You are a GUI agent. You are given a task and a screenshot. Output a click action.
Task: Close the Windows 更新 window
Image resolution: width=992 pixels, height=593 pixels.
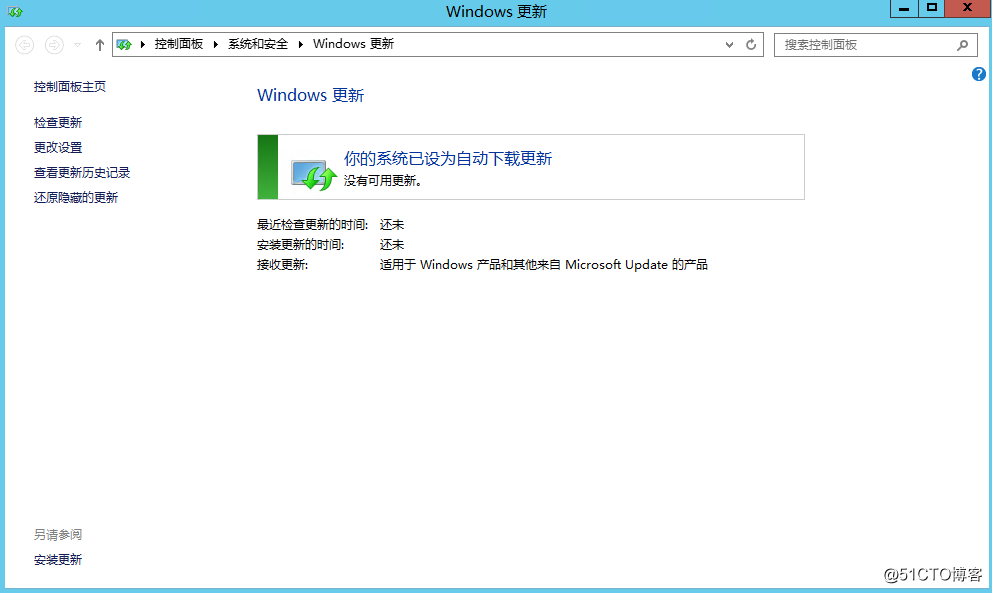pyautogui.click(x=967, y=8)
